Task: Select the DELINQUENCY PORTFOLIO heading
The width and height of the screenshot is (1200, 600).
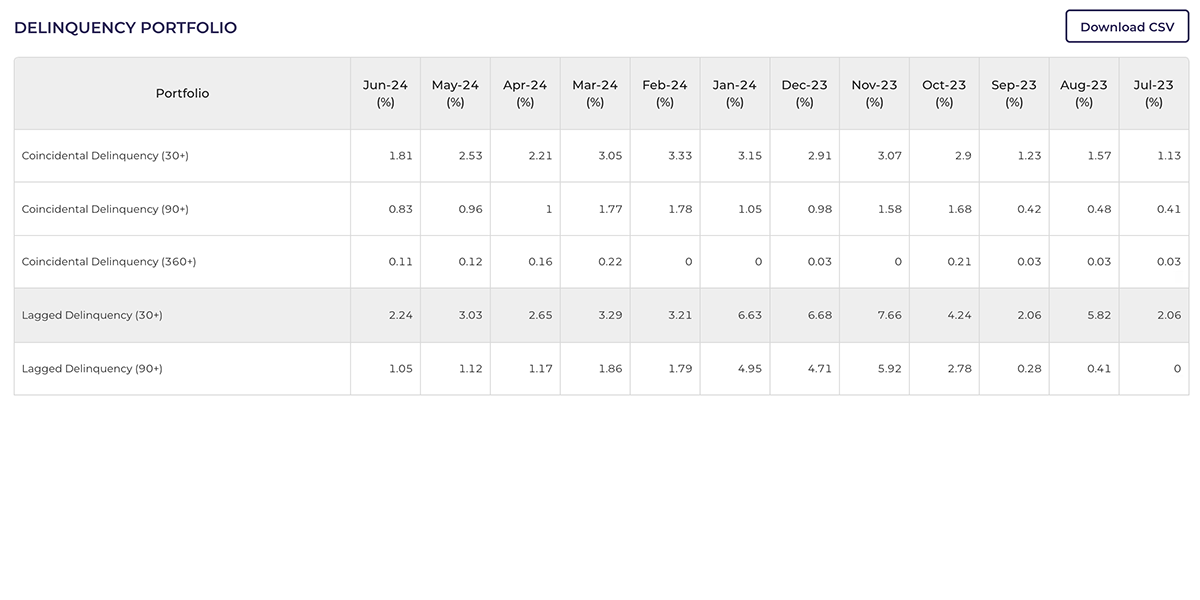Action: point(125,27)
